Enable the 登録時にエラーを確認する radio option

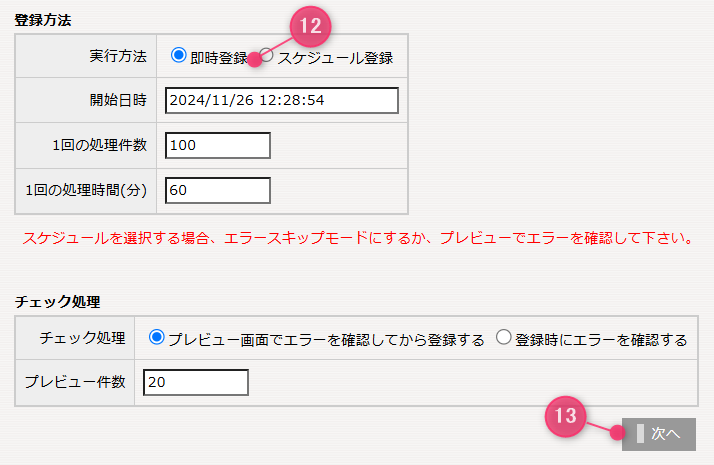(504, 338)
